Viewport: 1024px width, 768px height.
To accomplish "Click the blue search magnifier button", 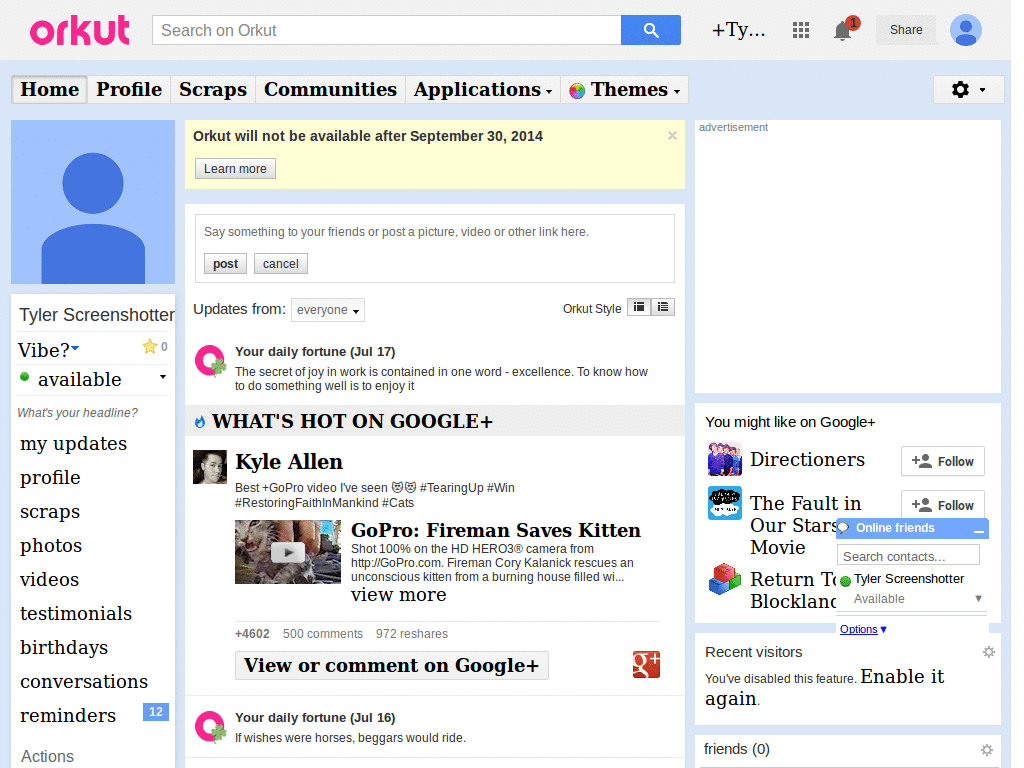I will click(650, 30).
